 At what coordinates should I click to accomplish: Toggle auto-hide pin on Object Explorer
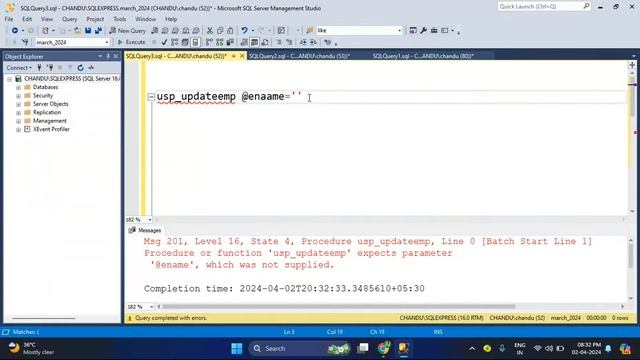point(108,56)
